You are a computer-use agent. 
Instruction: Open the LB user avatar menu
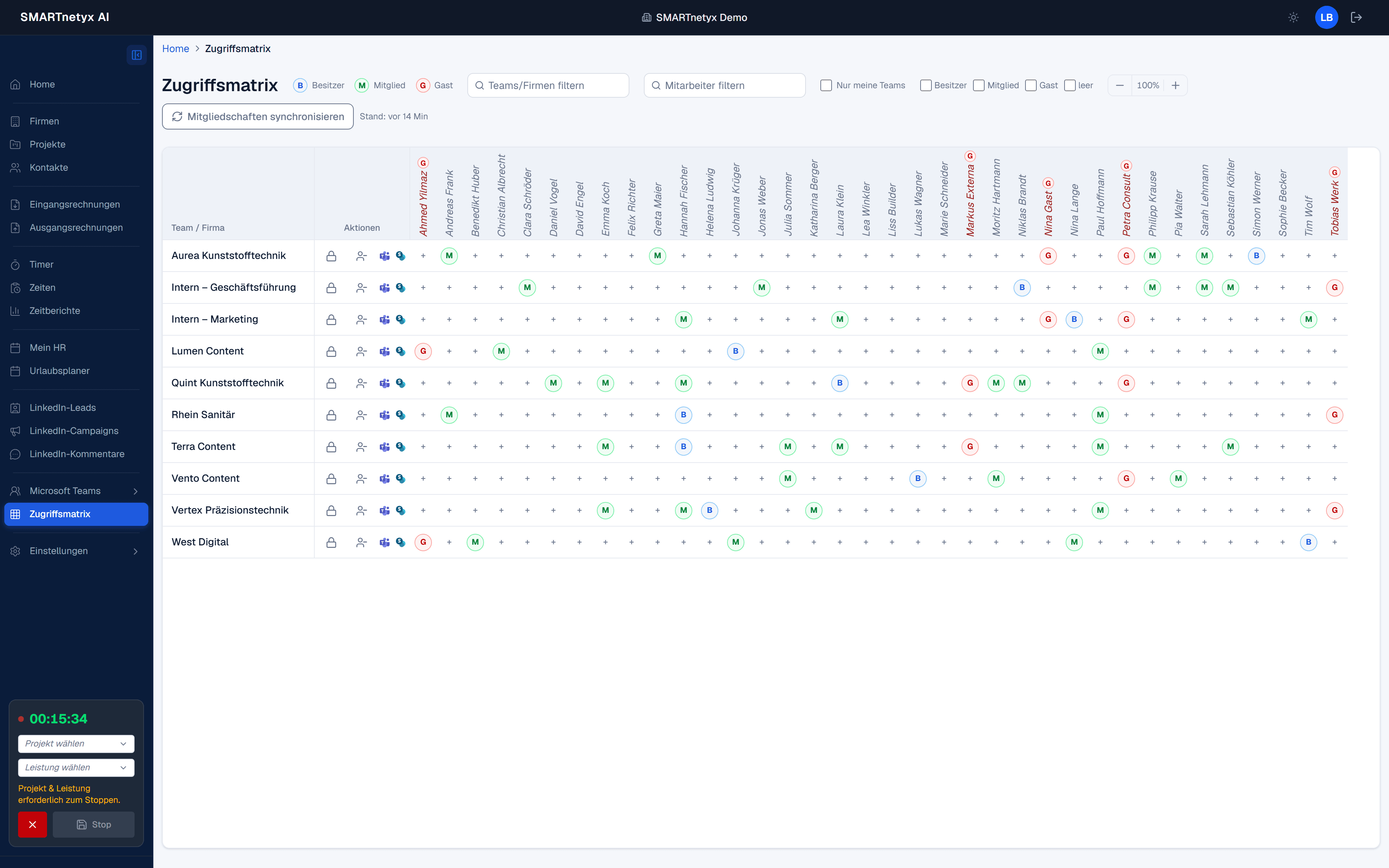1326,17
